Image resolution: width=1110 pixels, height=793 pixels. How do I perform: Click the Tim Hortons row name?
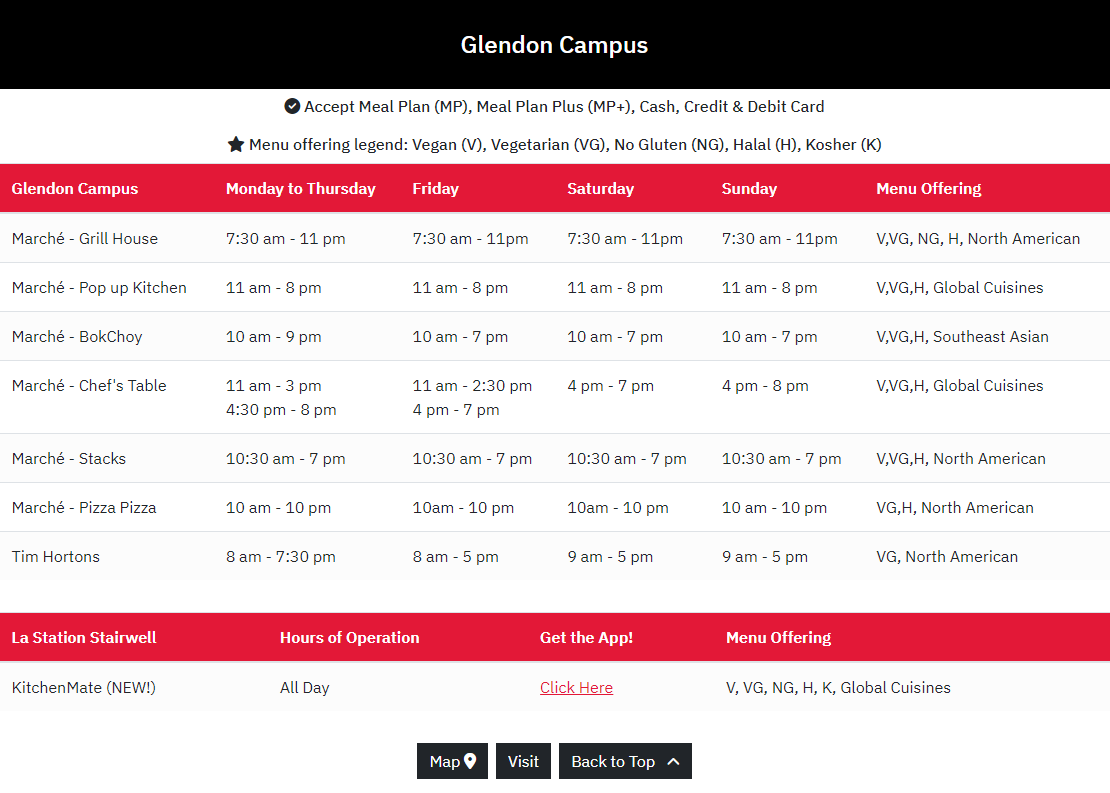tap(56, 557)
